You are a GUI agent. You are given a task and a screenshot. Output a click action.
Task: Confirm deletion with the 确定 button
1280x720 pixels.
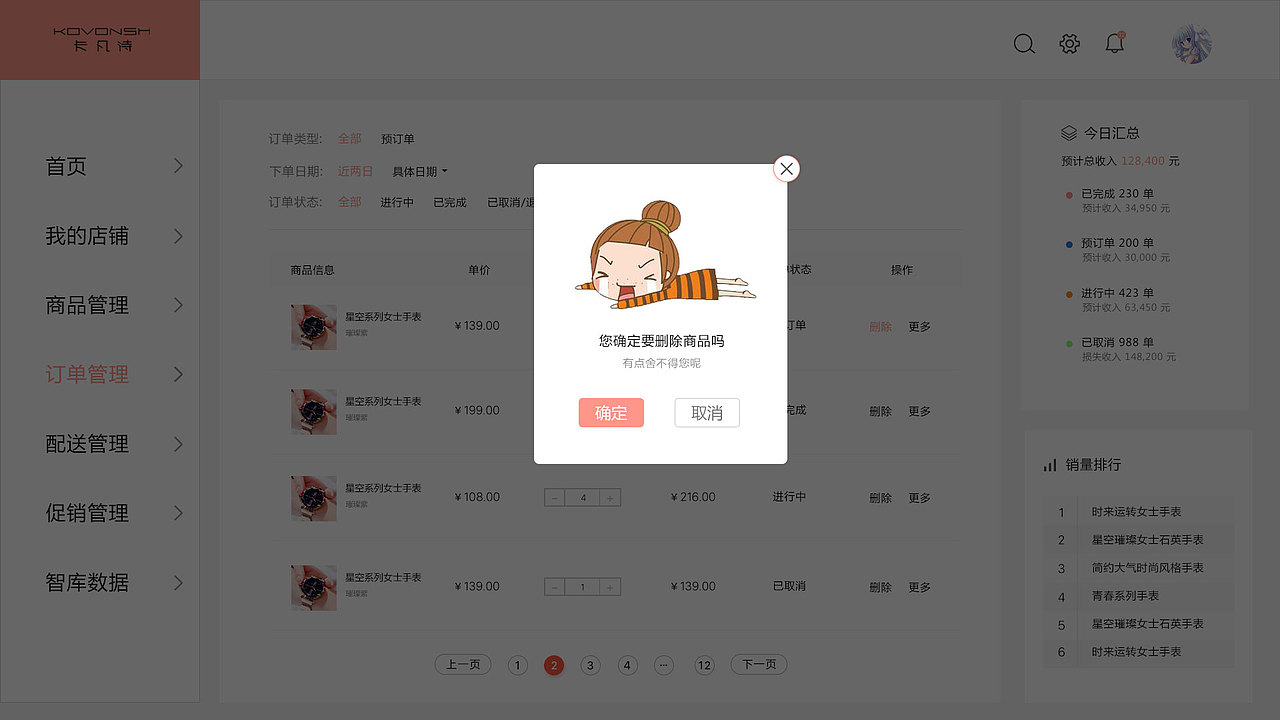[x=611, y=412]
